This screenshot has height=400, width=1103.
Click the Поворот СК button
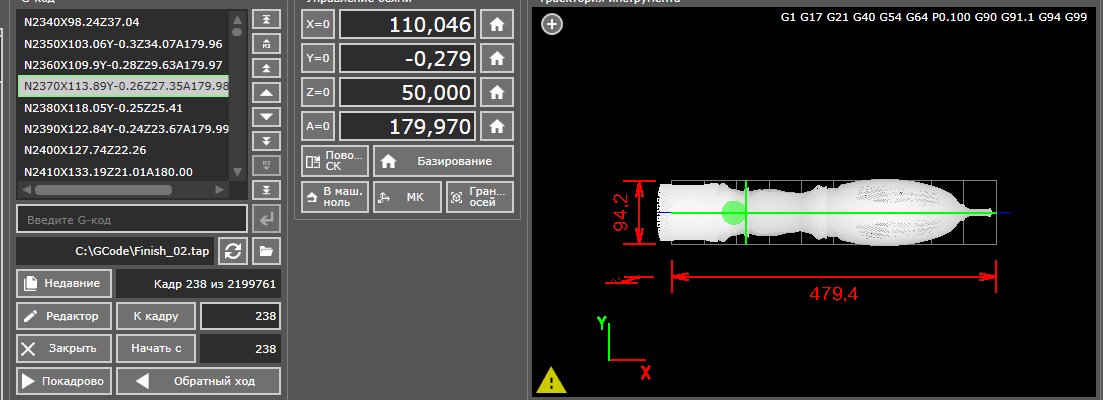pyautogui.click(x=335, y=161)
